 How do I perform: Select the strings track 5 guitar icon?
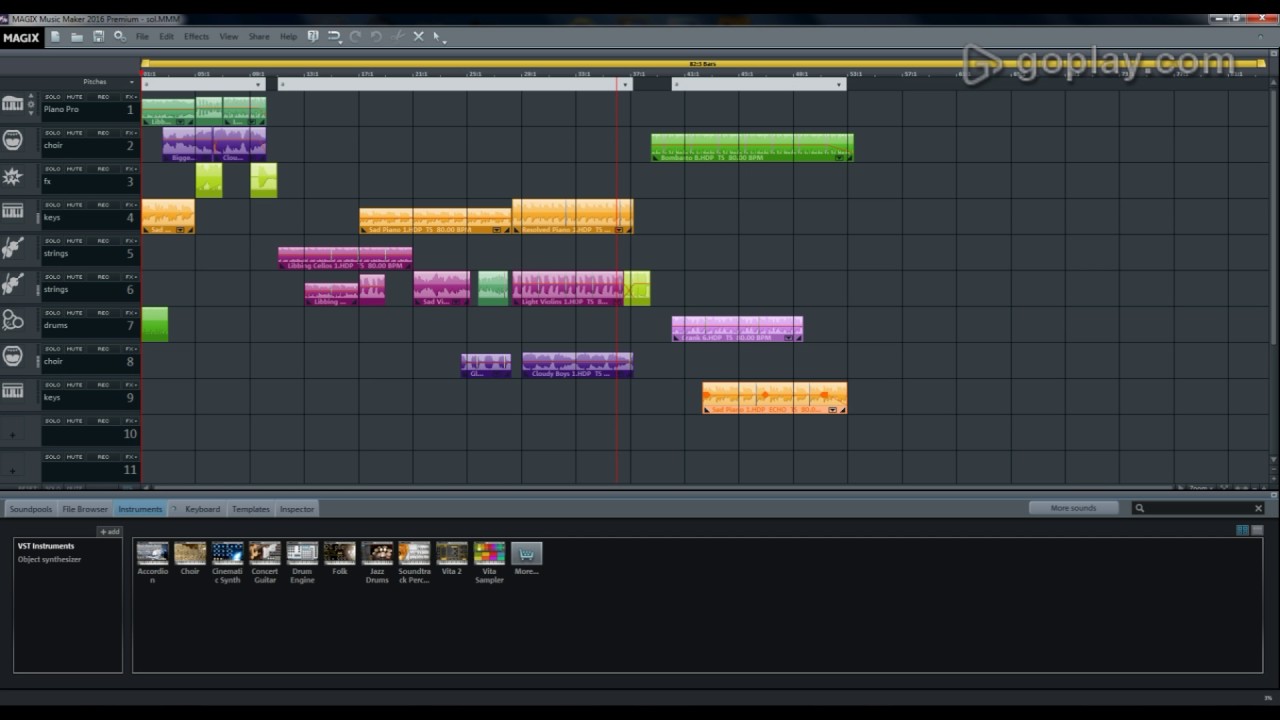coord(13,249)
